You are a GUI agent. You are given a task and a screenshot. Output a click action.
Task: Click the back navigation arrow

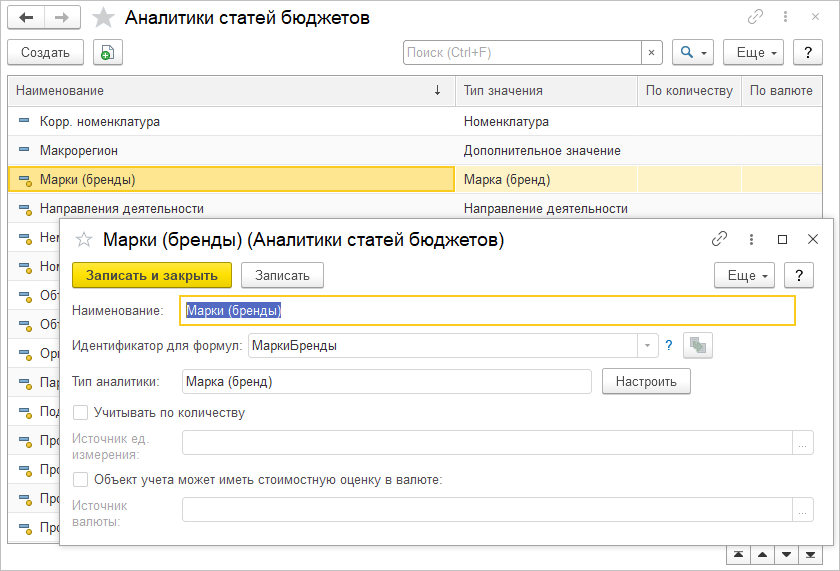coord(26,18)
